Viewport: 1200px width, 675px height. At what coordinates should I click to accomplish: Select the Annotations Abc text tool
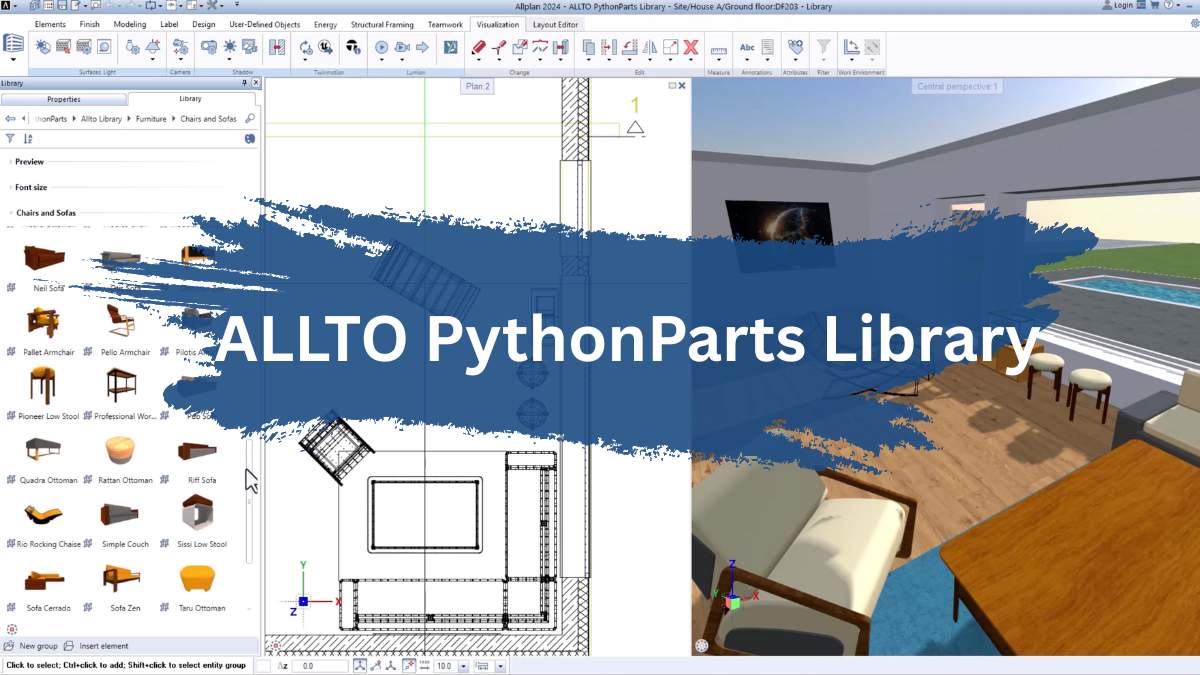(748, 47)
